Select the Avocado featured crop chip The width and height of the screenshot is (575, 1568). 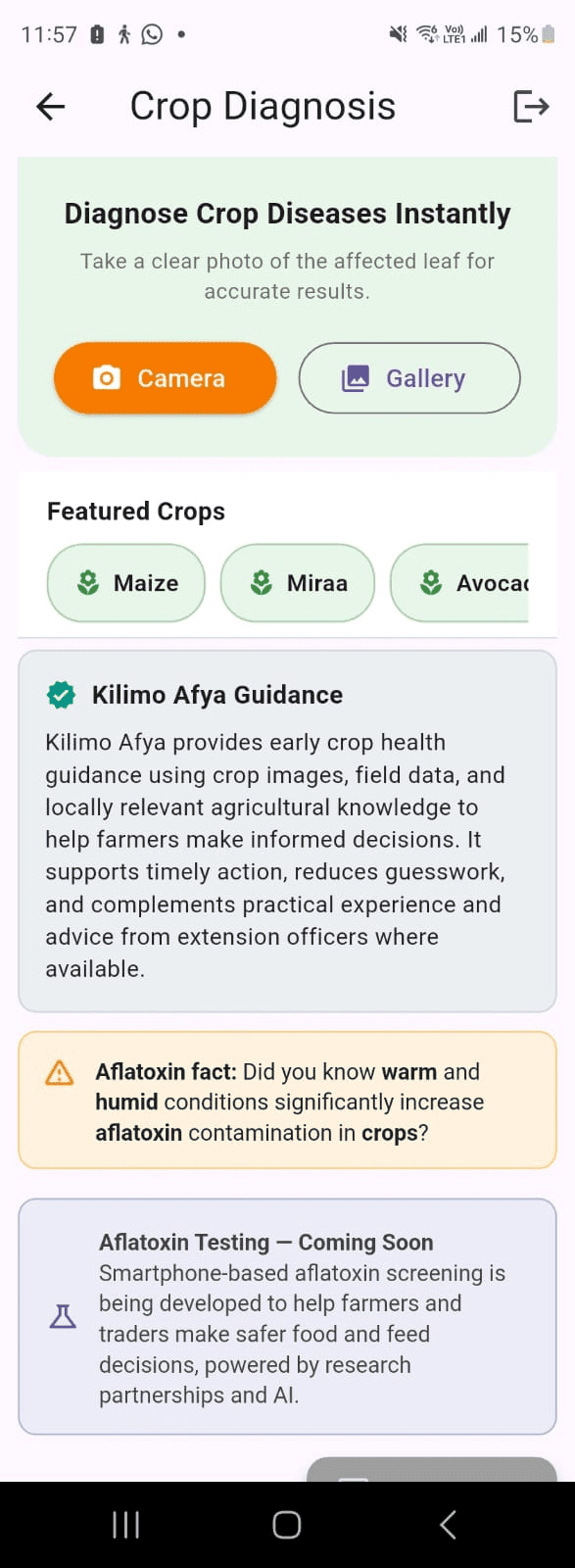(x=470, y=582)
